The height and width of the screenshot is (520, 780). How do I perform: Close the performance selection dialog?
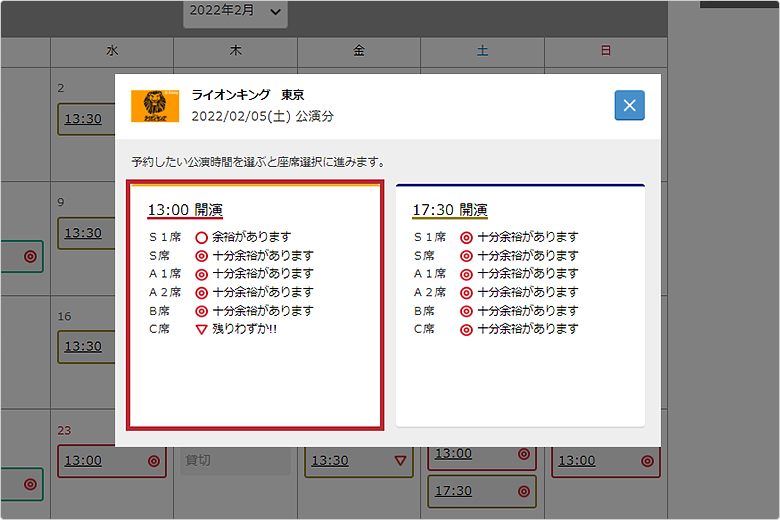point(629,105)
